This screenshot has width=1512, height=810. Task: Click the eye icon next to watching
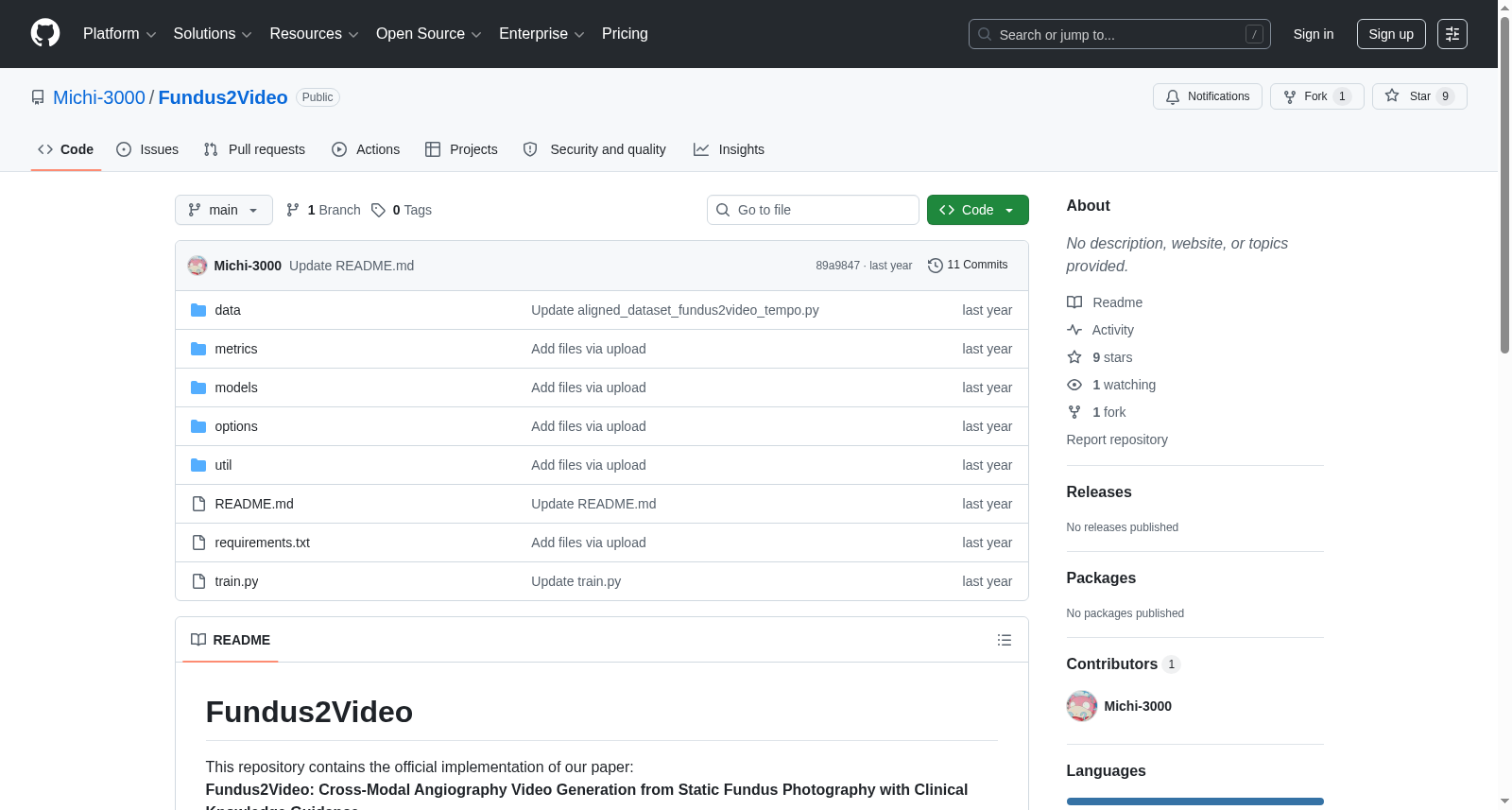[x=1074, y=385]
